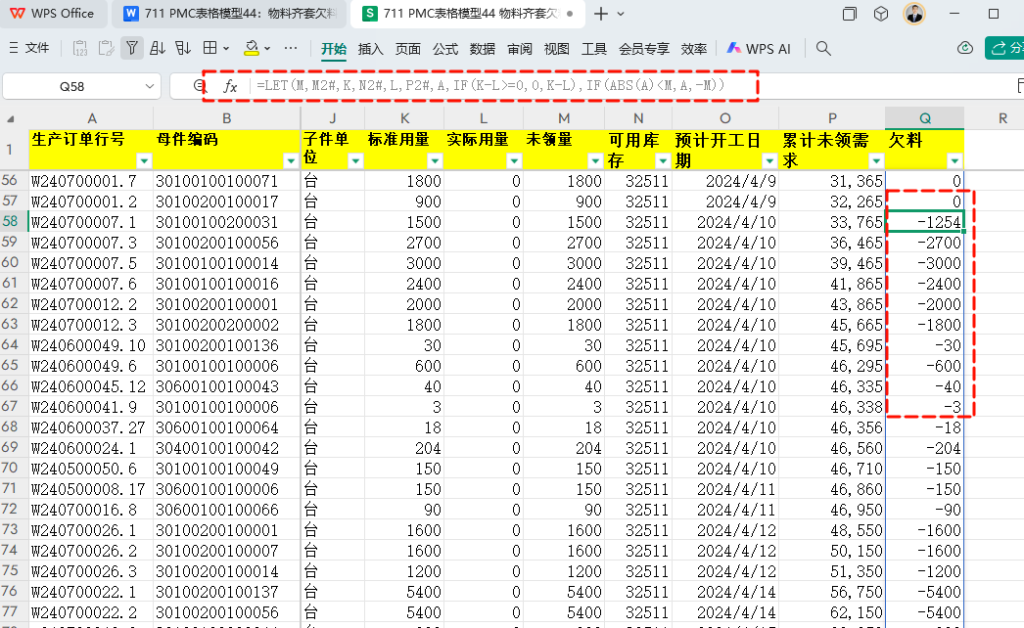This screenshot has width=1024, height=628.
Task: Click the fx insert function icon
Action: (230, 86)
